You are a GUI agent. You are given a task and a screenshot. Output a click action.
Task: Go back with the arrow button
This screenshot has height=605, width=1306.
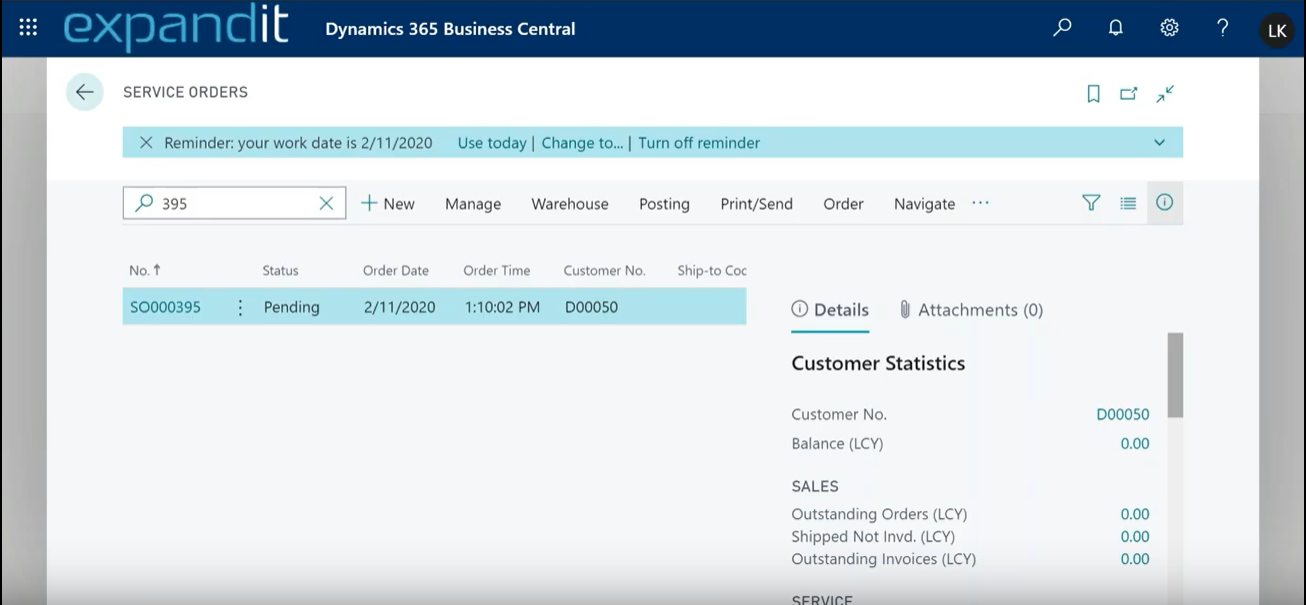[85, 92]
